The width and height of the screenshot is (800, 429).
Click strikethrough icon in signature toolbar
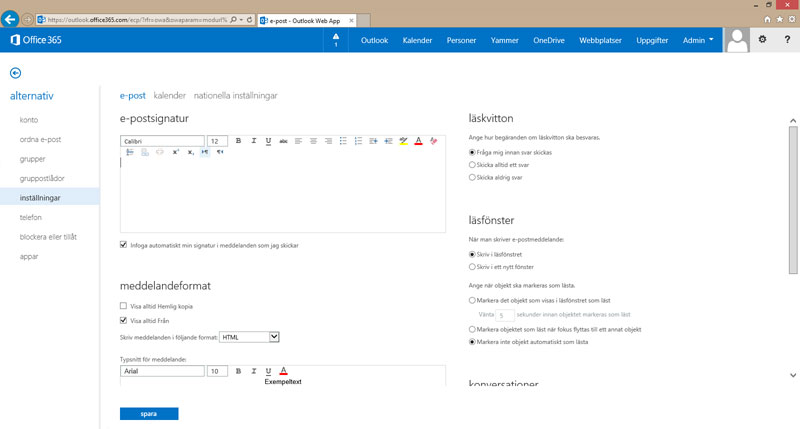pos(284,141)
